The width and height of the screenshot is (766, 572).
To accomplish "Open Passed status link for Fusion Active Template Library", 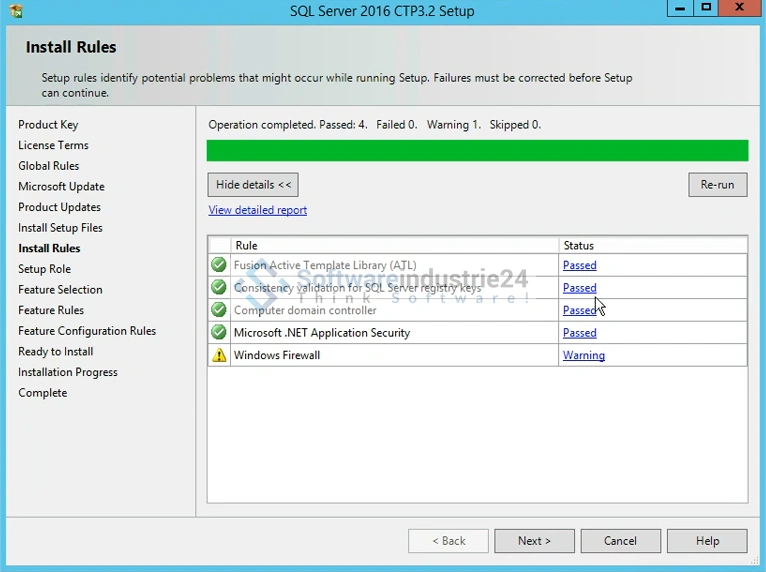I will pos(579,265).
